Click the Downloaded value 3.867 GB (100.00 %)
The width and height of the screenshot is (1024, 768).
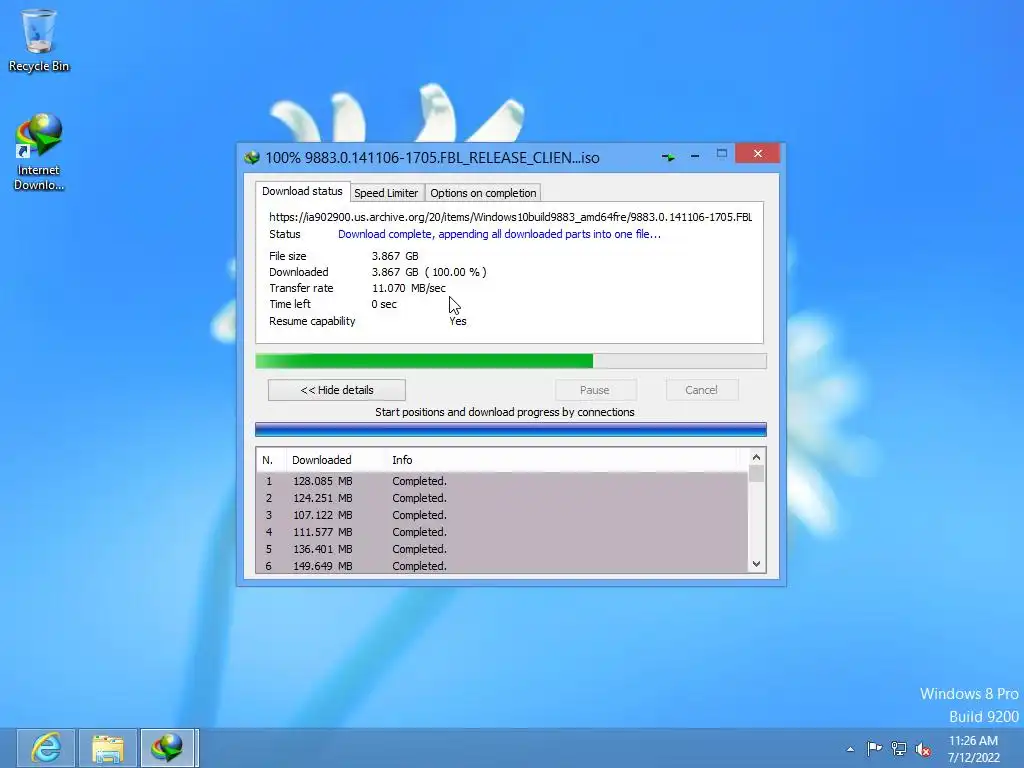pyautogui.click(x=429, y=272)
